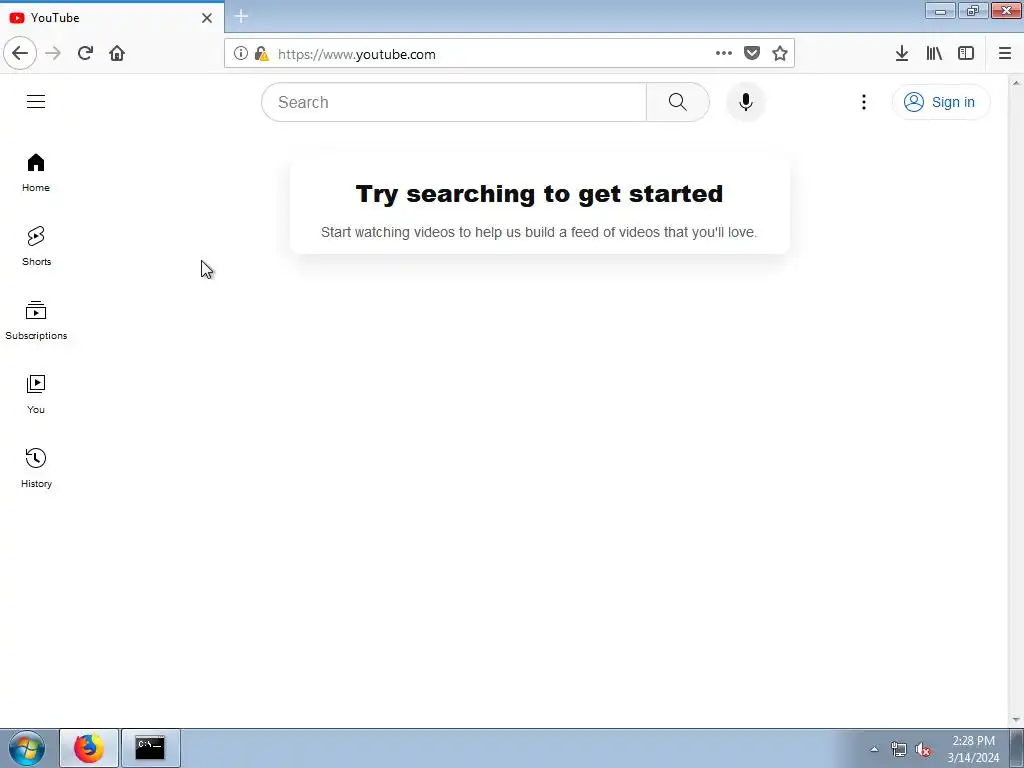Click 'Try searching to get started' heading
1024x768 pixels.
click(x=539, y=194)
